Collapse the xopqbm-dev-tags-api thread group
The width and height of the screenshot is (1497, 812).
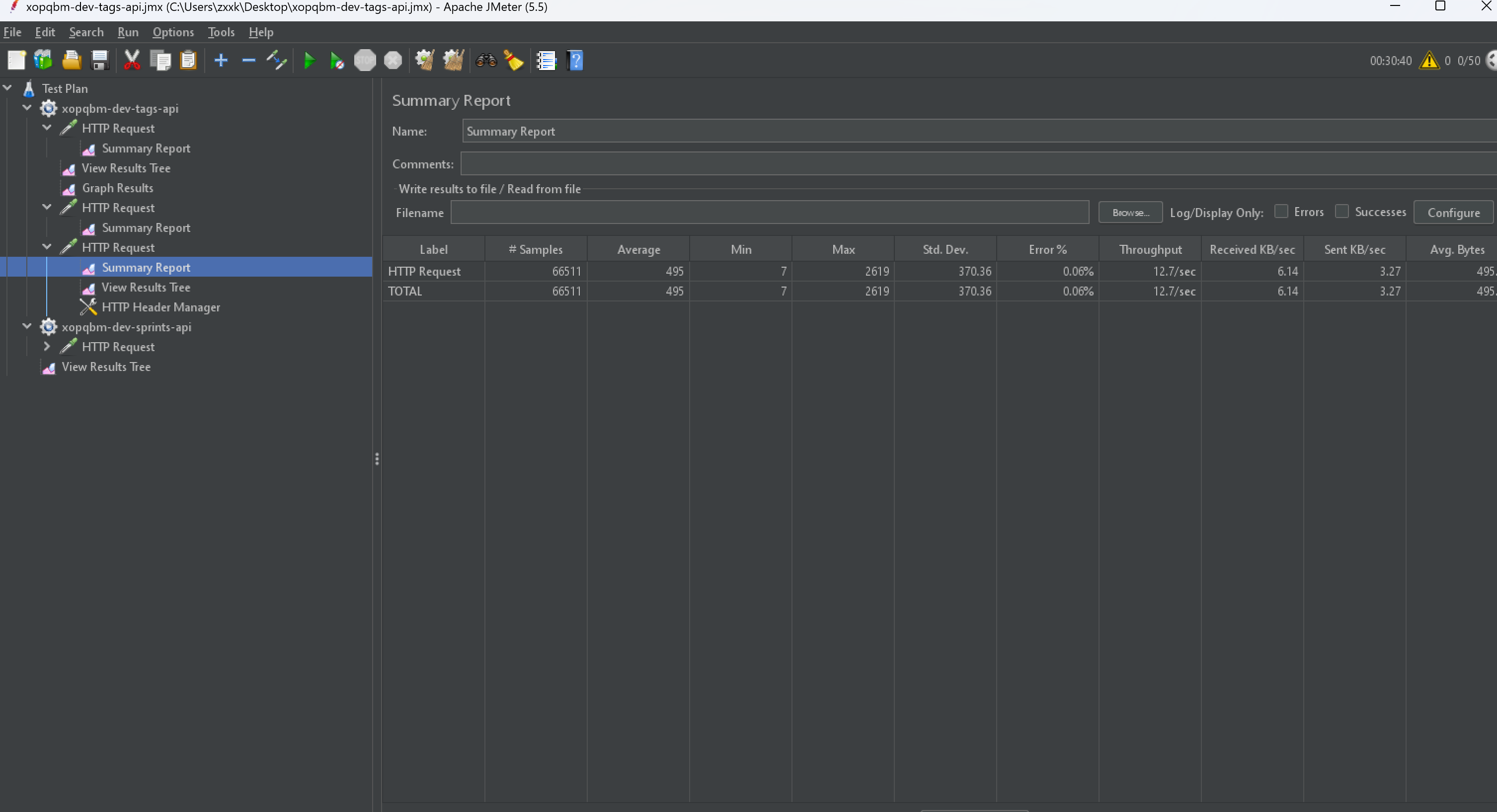click(x=27, y=108)
